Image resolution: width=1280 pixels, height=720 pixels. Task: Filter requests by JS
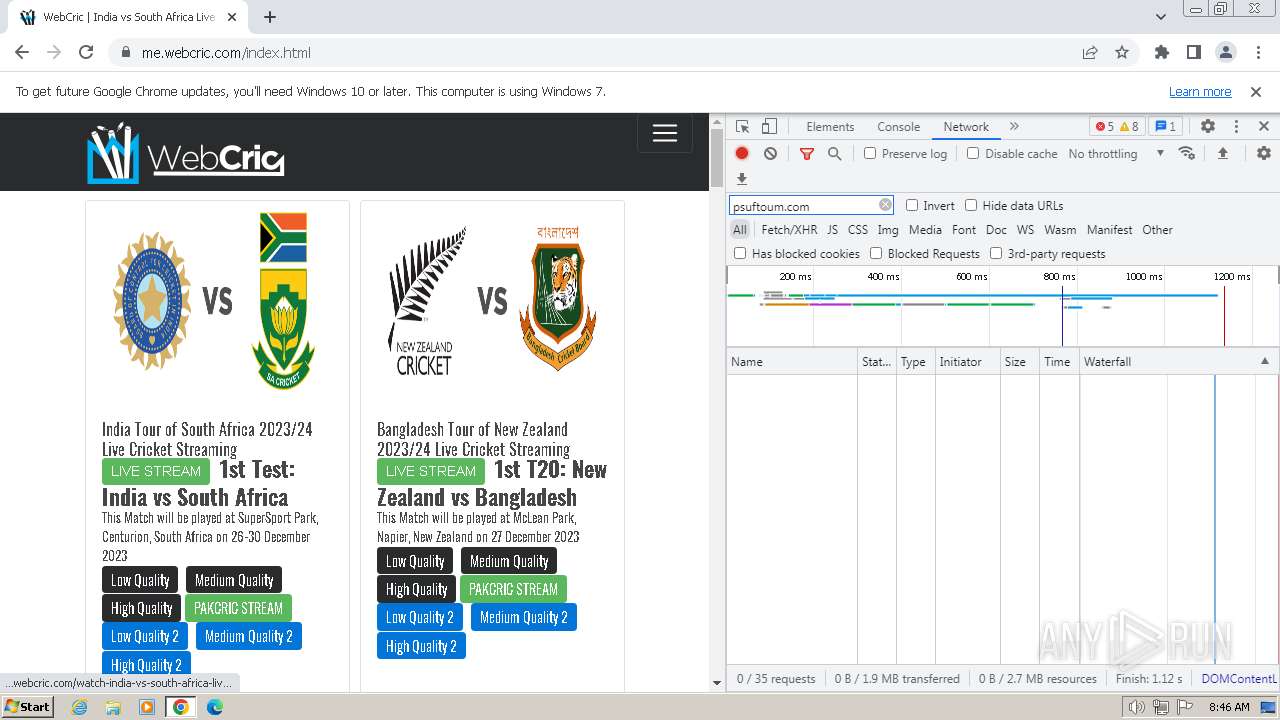[832, 229]
